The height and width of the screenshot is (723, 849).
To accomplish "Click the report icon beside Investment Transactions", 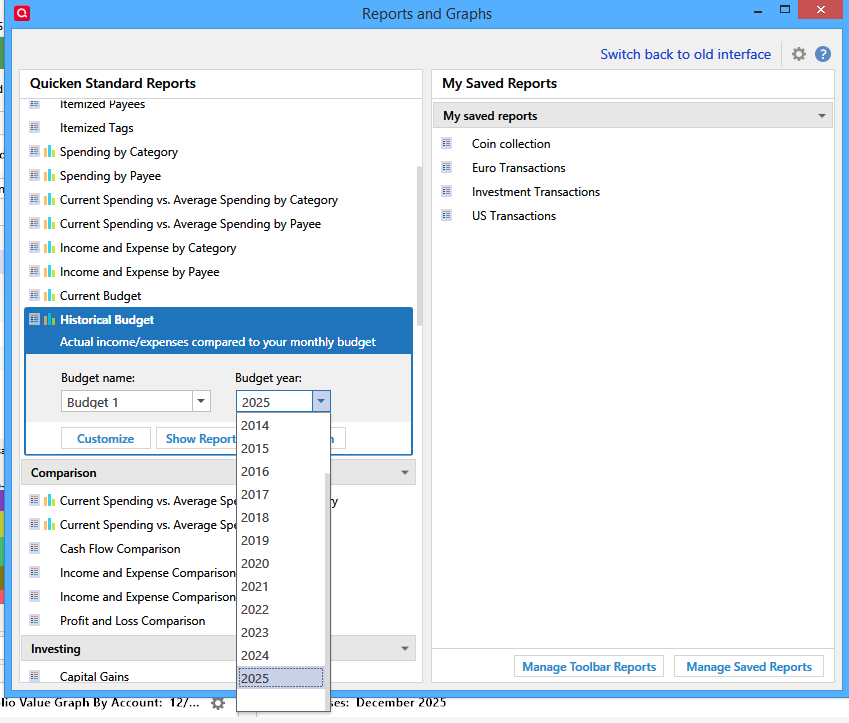I will coord(447,191).
